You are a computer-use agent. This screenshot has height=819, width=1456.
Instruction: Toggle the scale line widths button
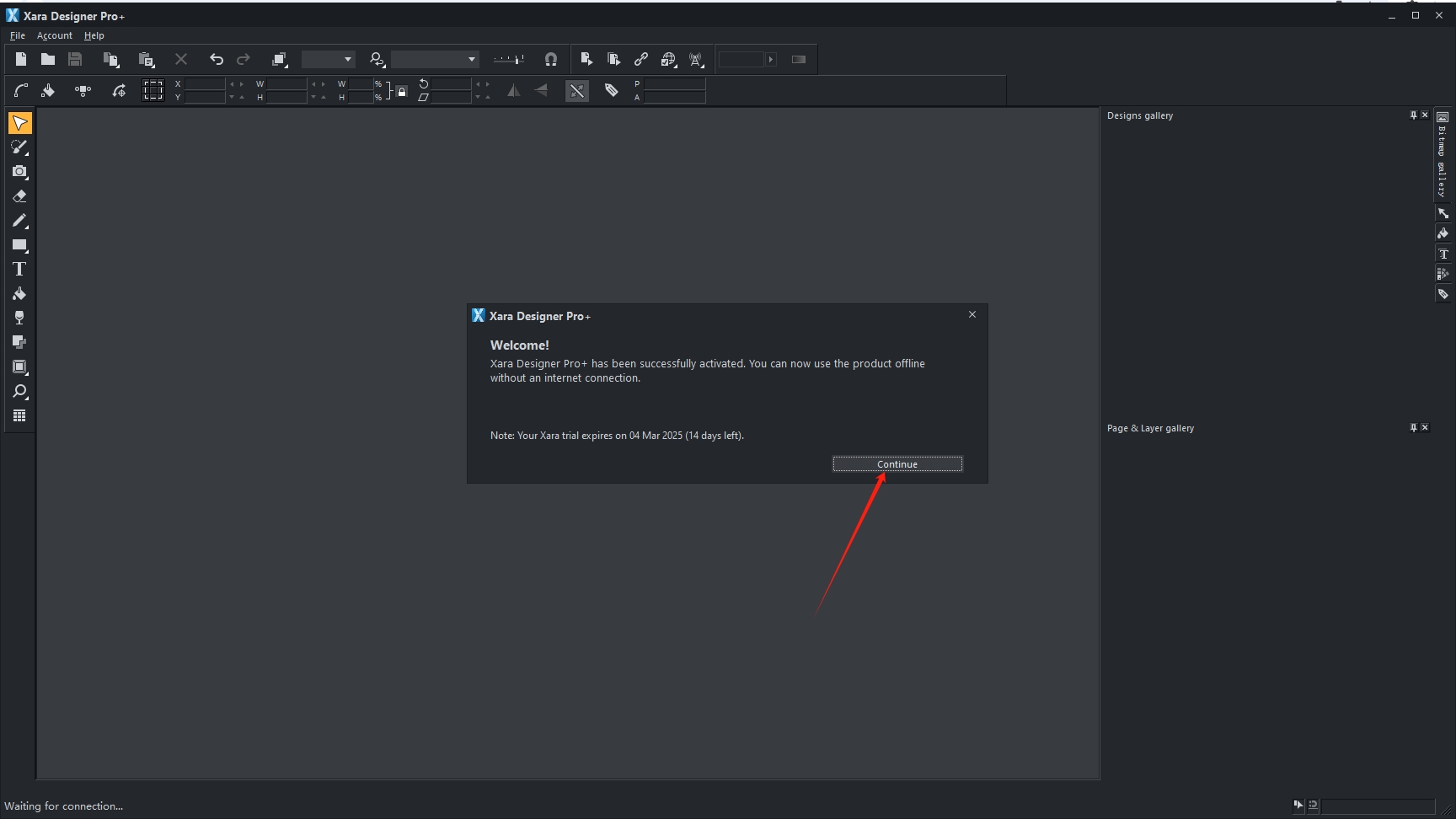(577, 91)
